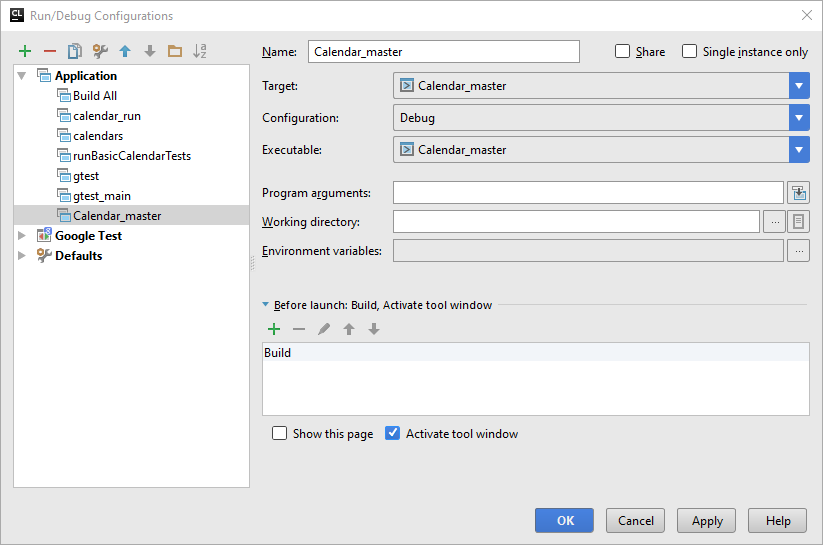This screenshot has width=823, height=545.
Task: Browse for the working directory
Action: click(774, 222)
